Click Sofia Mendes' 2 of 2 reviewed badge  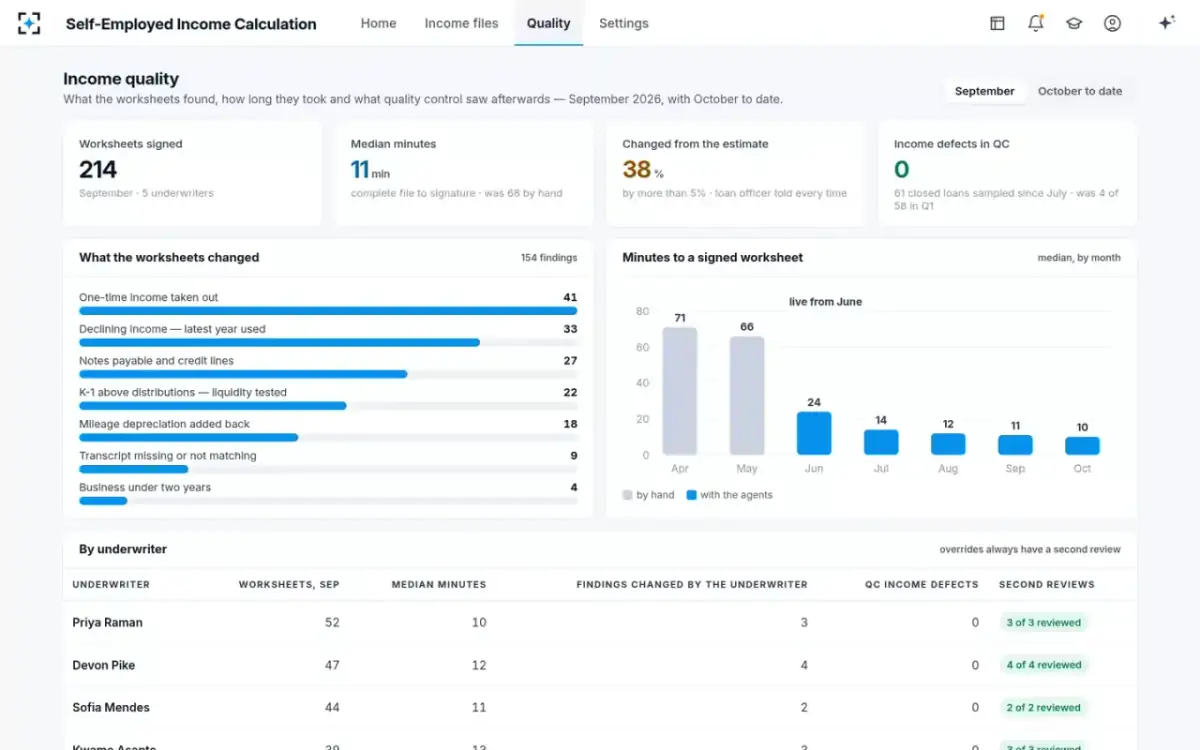(x=1044, y=707)
